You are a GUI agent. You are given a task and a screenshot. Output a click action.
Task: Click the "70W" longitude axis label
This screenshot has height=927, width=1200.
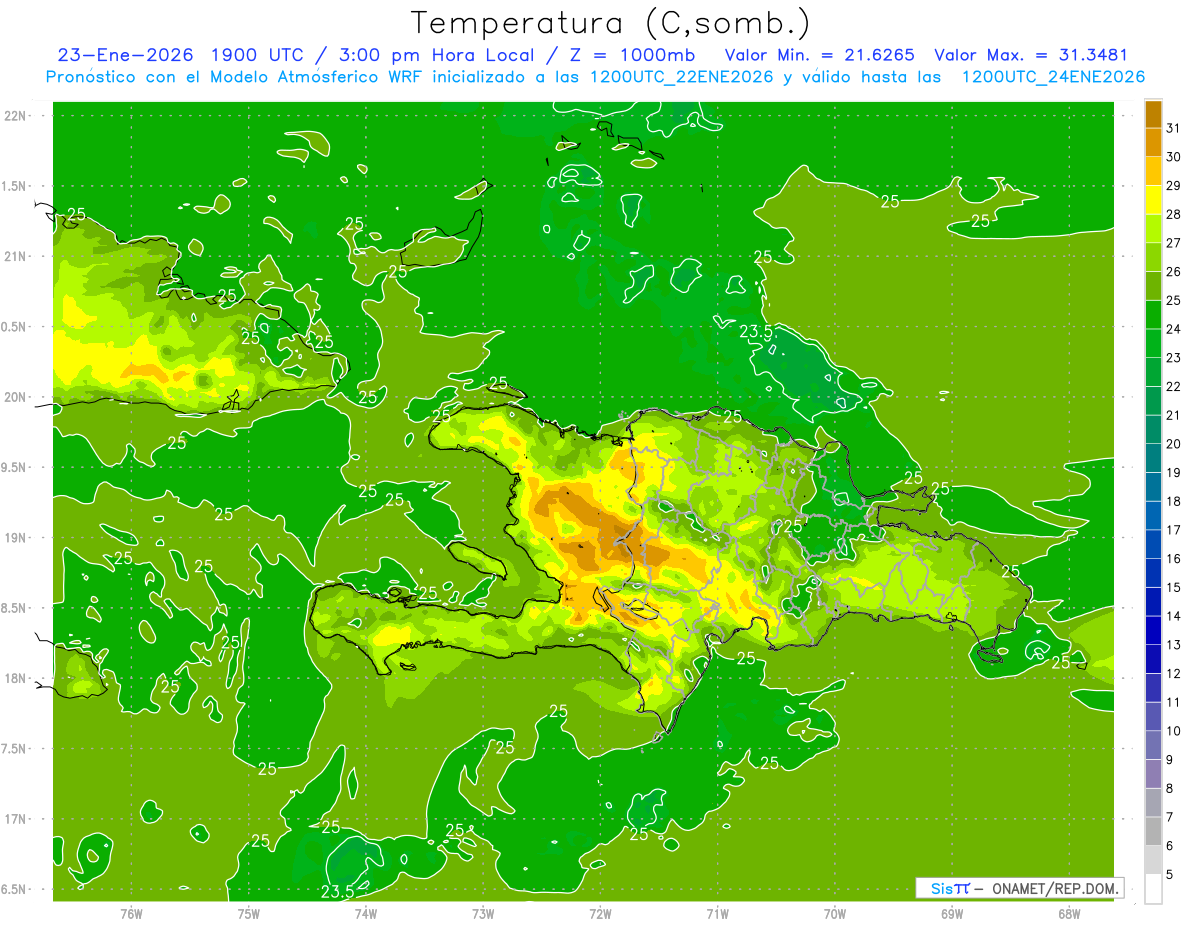coord(834,914)
